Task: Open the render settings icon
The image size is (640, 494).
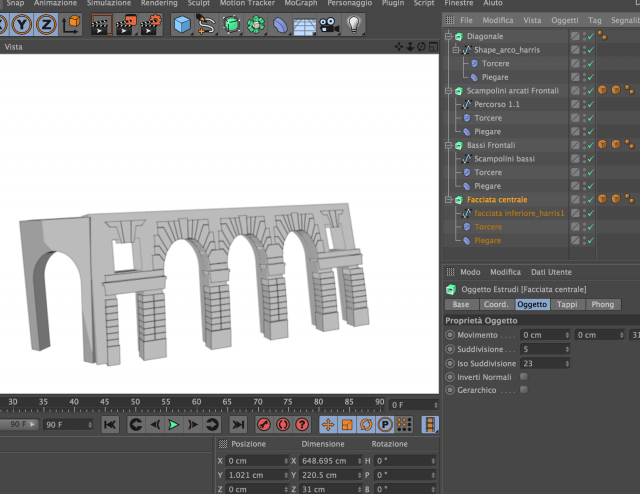Action: (151, 24)
